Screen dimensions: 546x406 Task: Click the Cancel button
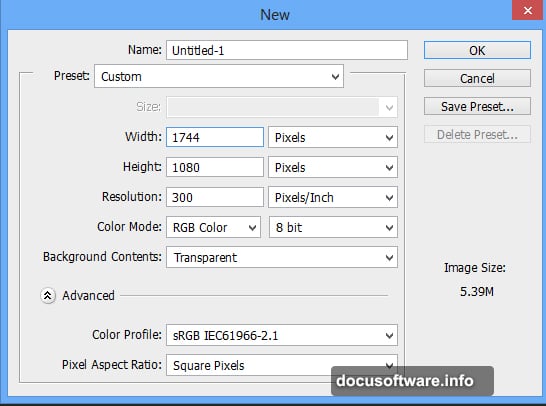coord(477,78)
